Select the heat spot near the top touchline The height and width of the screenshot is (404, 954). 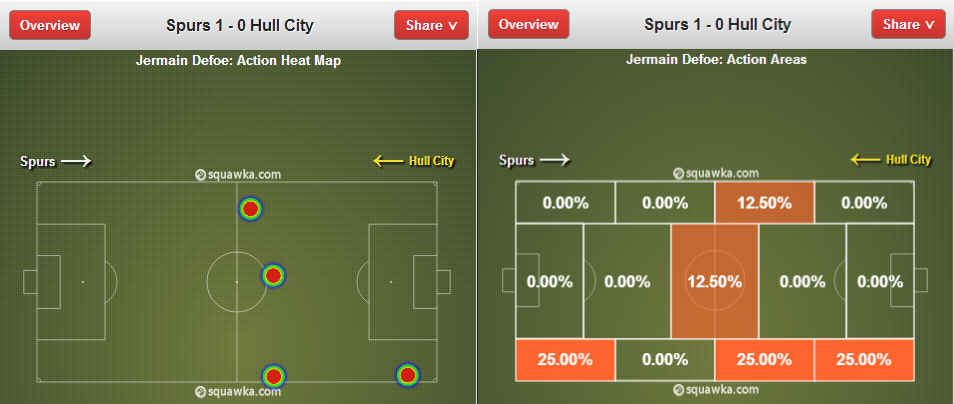[x=250, y=209]
